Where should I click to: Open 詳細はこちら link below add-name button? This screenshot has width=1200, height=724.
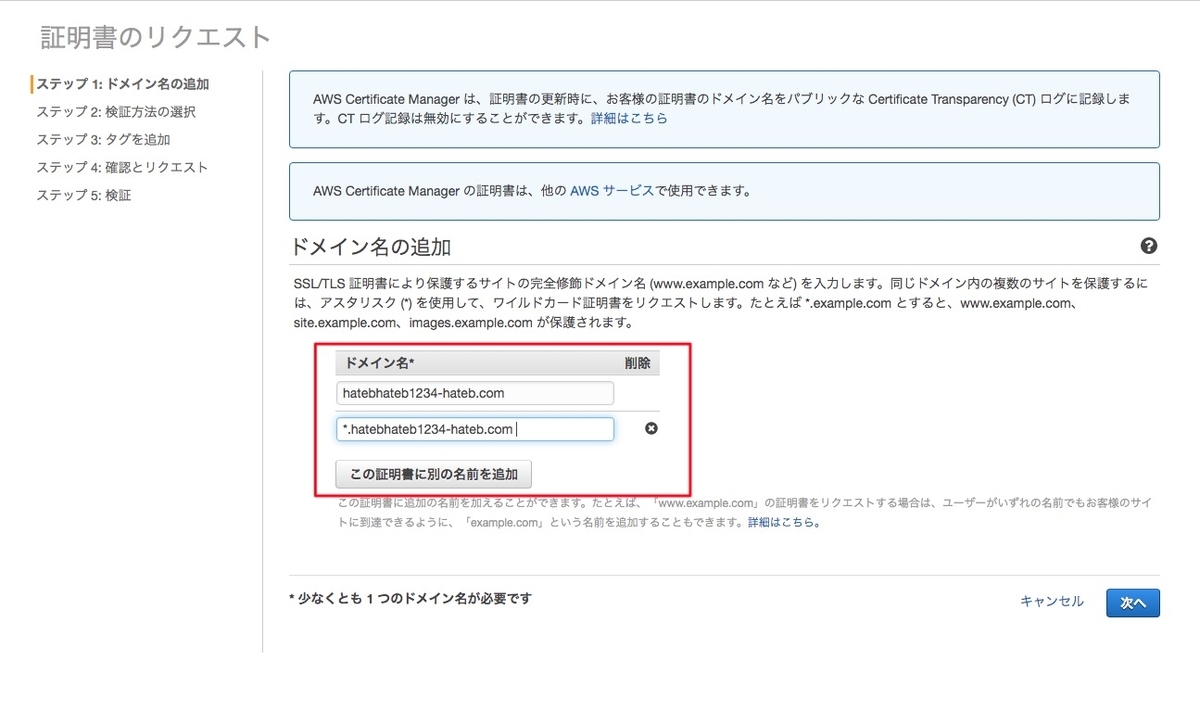pos(784,522)
